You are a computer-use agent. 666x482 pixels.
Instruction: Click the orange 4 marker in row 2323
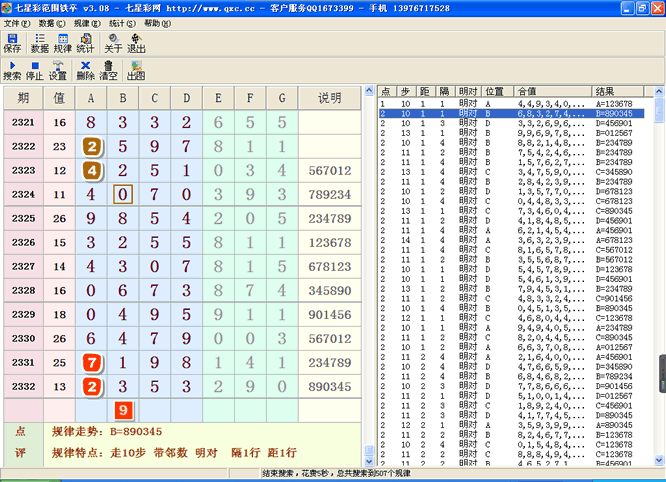[92, 171]
